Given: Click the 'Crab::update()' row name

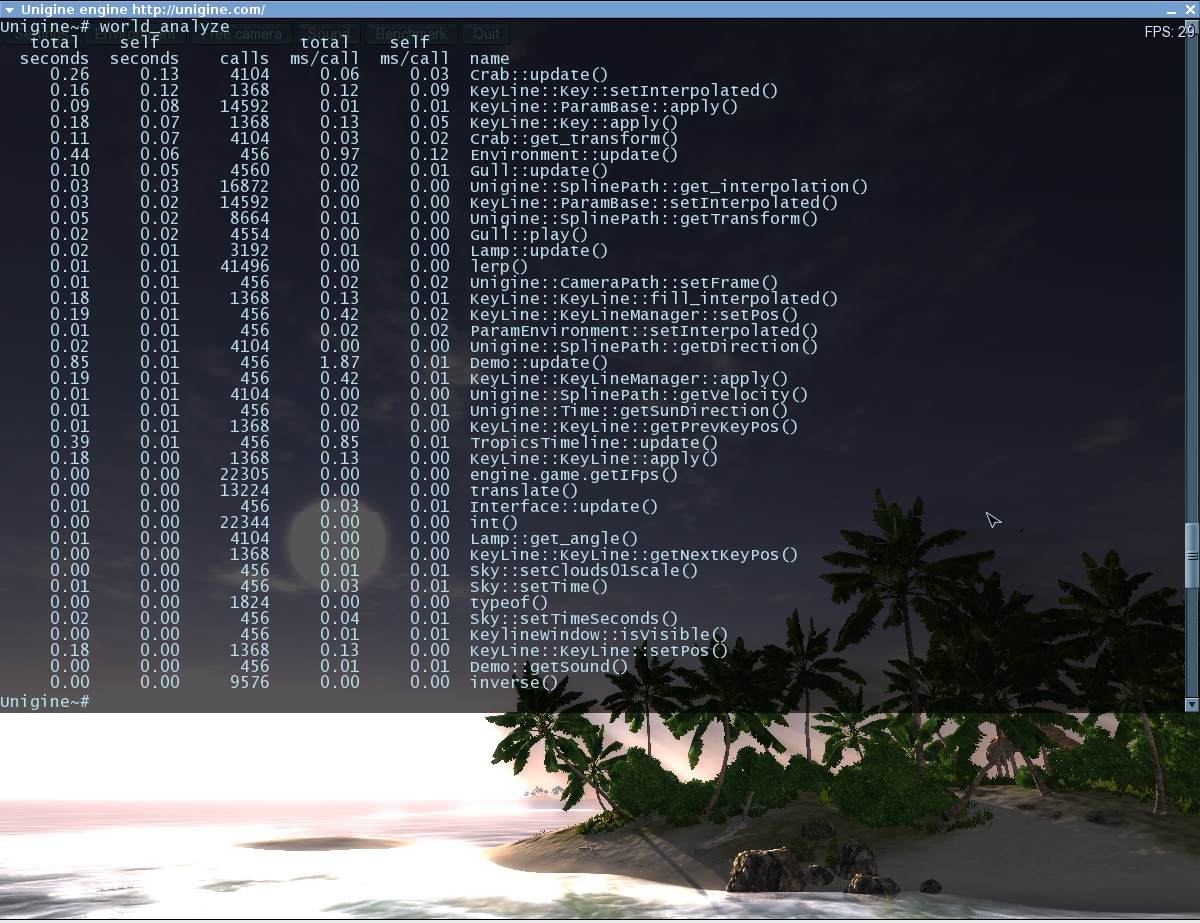Looking at the screenshot, I should 539,75.
